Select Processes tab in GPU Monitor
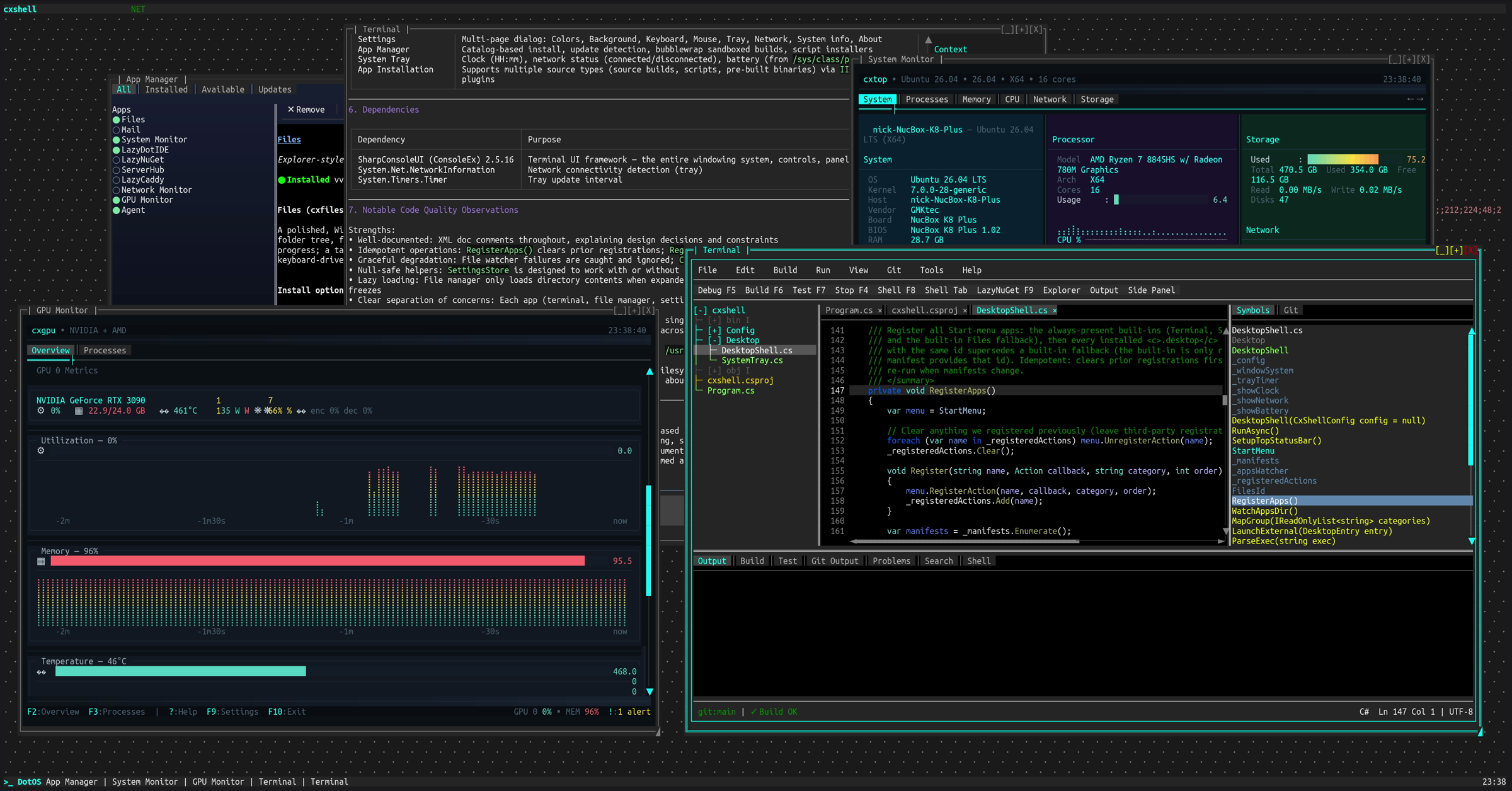1512x791 pixels. 105,351
